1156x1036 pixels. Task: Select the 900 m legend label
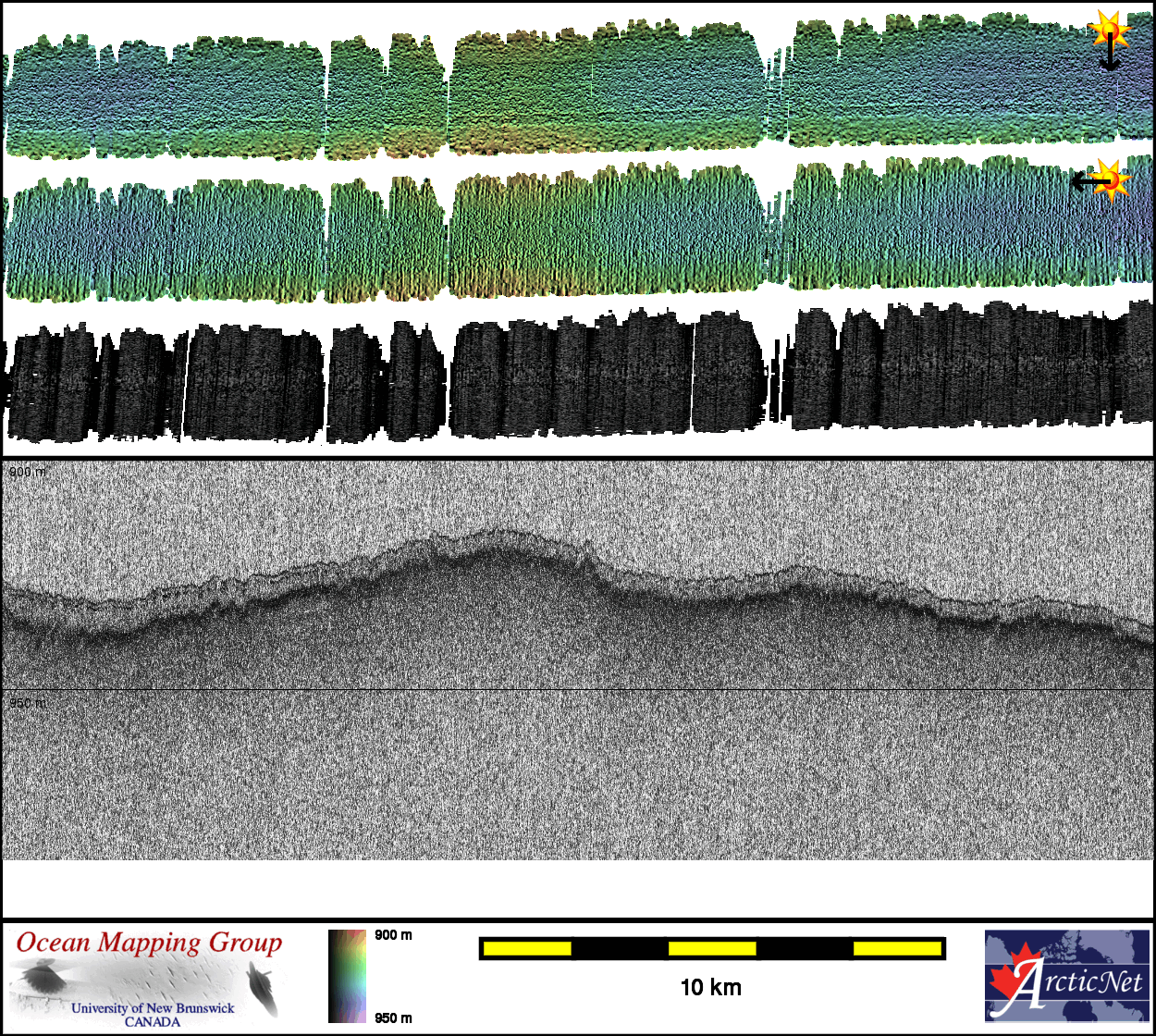click(x=393, y=935)
